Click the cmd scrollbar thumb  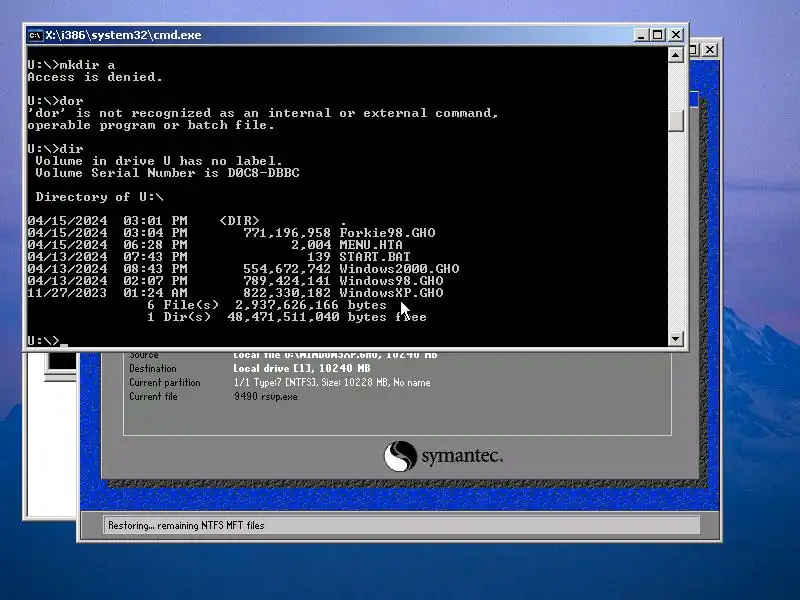[676, 121]
